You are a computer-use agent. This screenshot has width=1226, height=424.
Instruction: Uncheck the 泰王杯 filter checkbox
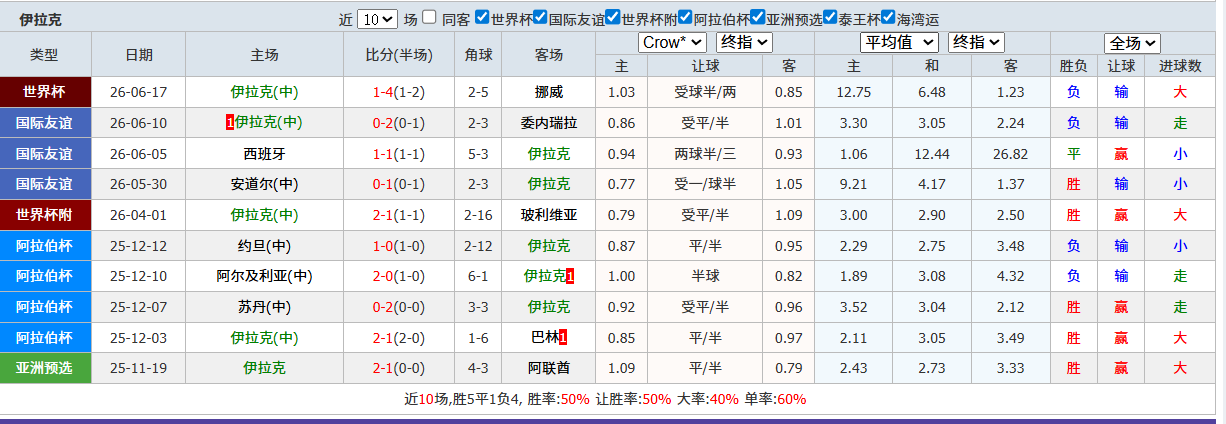[x=830, y=18]
